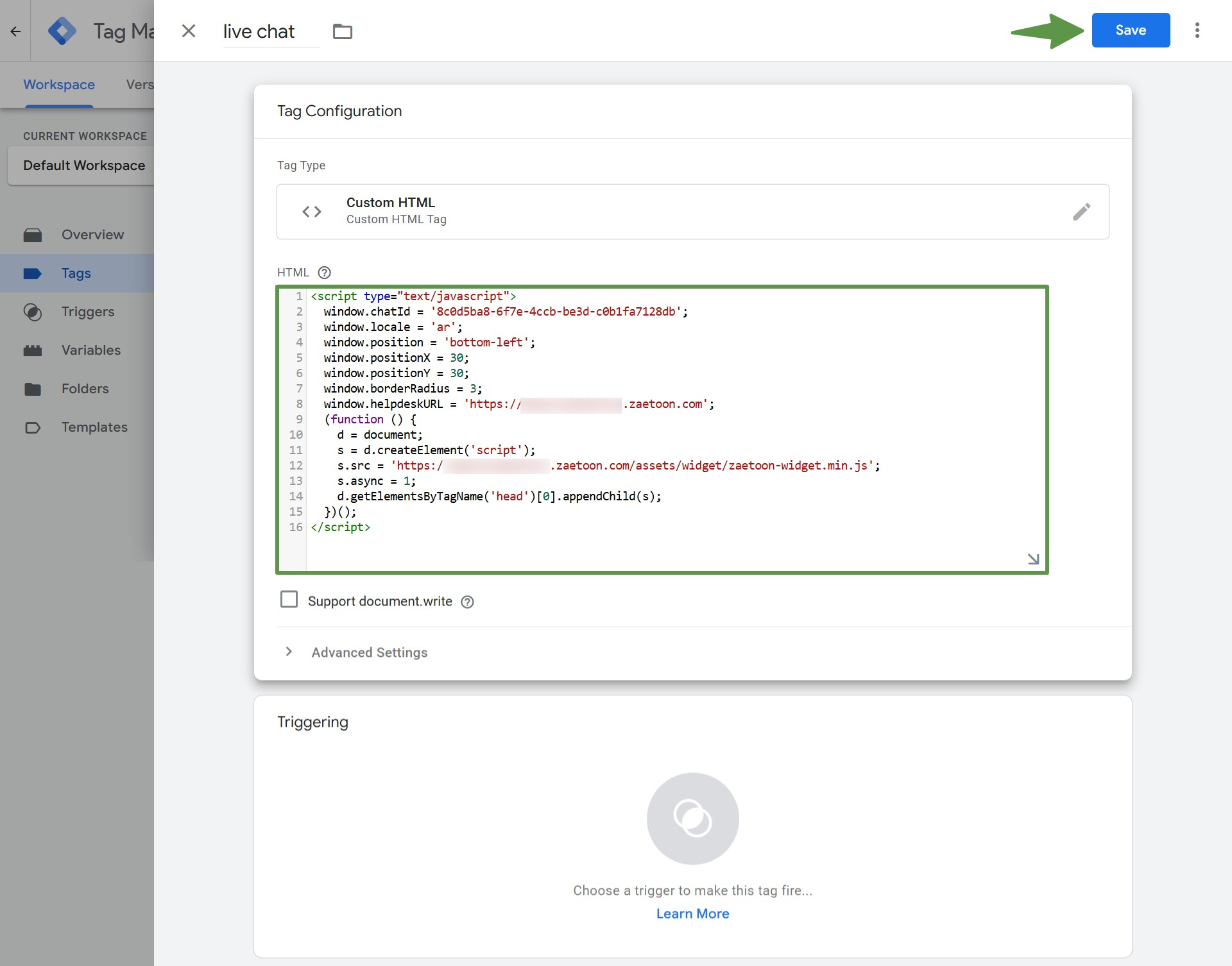
Task: Open the Learn More link
Action: coord(692,913)
